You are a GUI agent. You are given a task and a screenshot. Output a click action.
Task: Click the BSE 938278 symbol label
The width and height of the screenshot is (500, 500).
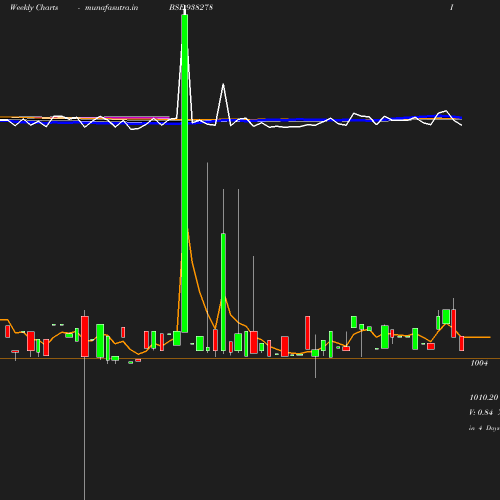(191, 7)
